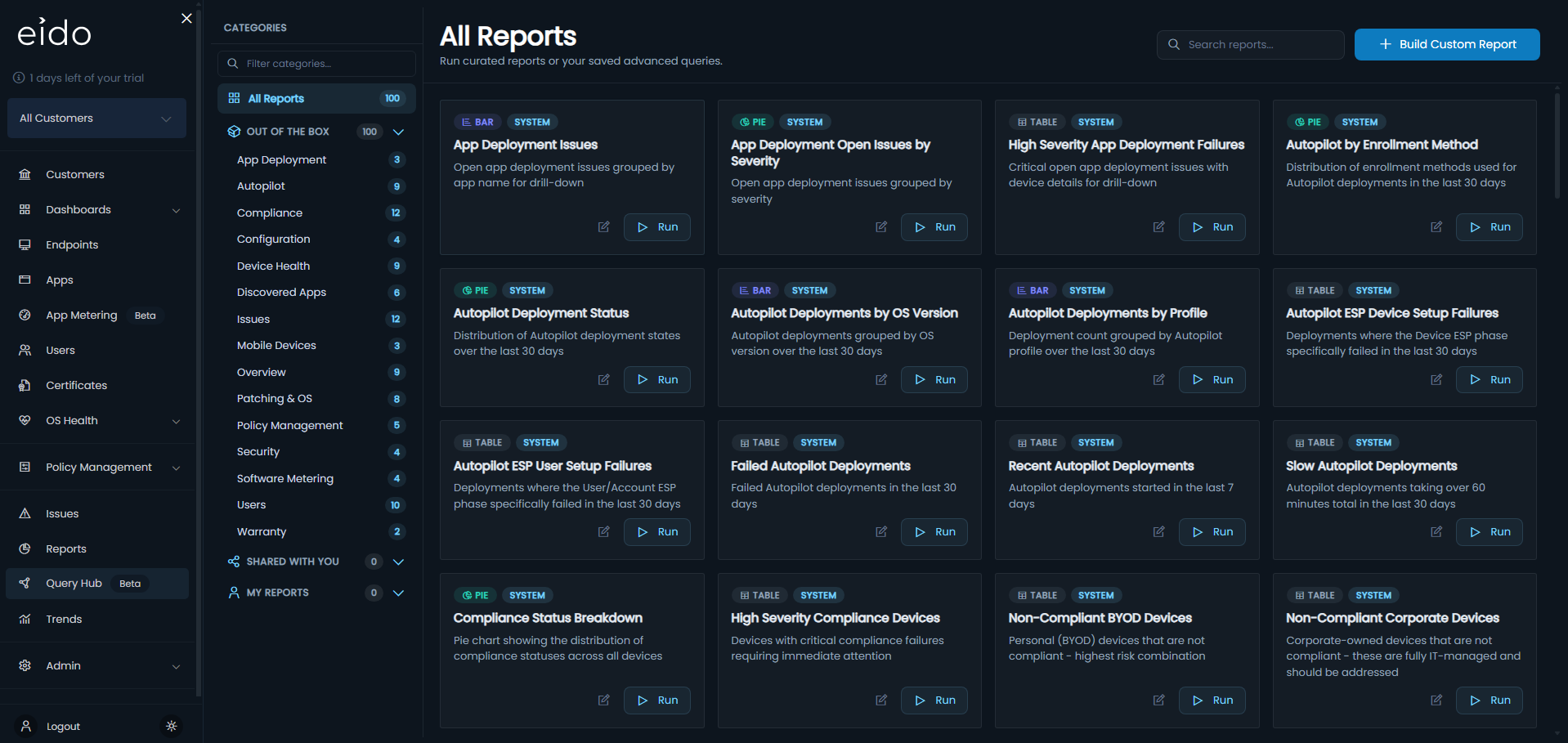Click the Shared With You share icon
Screen dimensions: 1568x743
pos(234,562)
